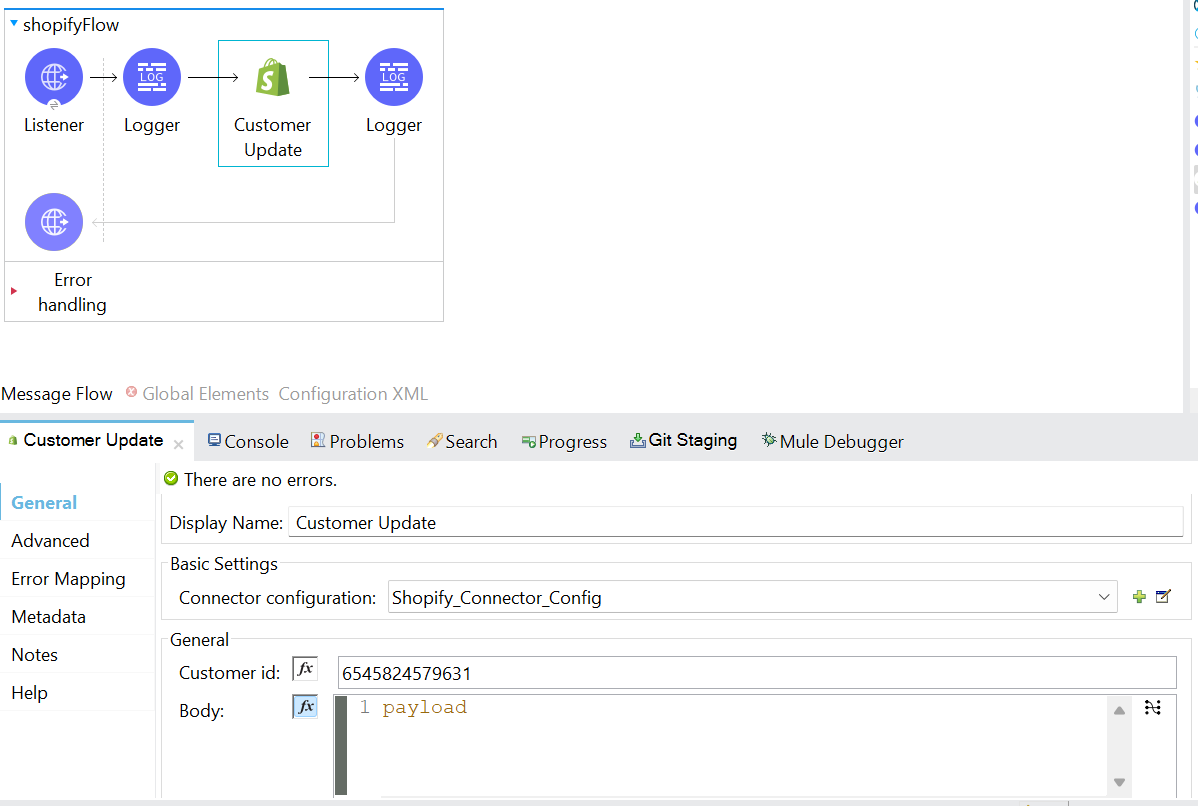The image size is (1198, 806).
Task: Click the second Logger after Customer Update
Action: pos(394,77)
